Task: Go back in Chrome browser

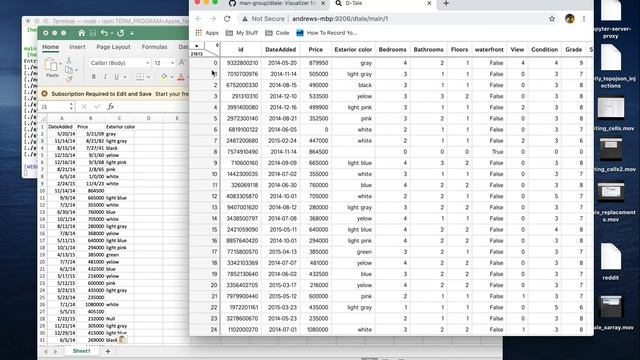Action: [x=198, y=19]
